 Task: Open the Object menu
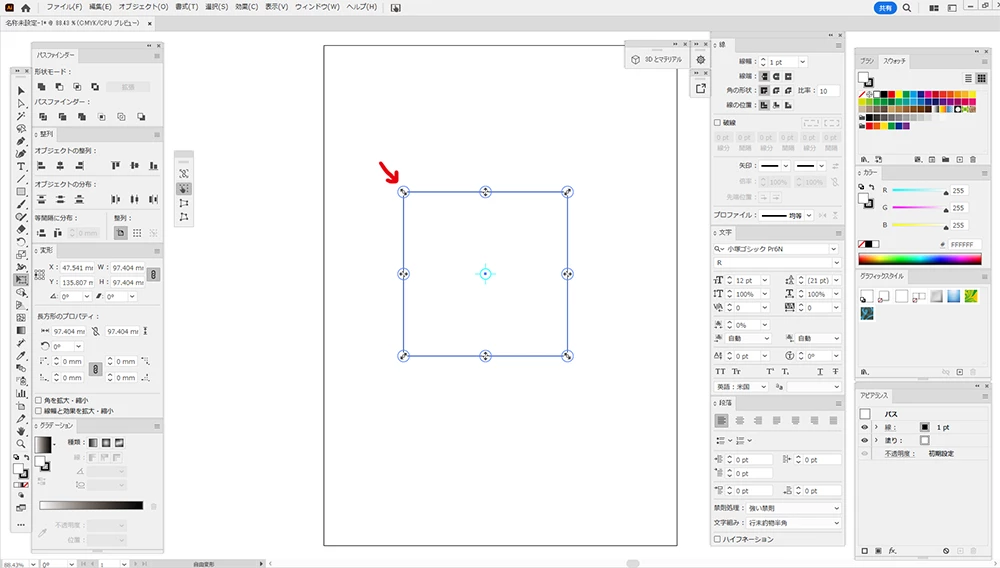pos(143,7)
